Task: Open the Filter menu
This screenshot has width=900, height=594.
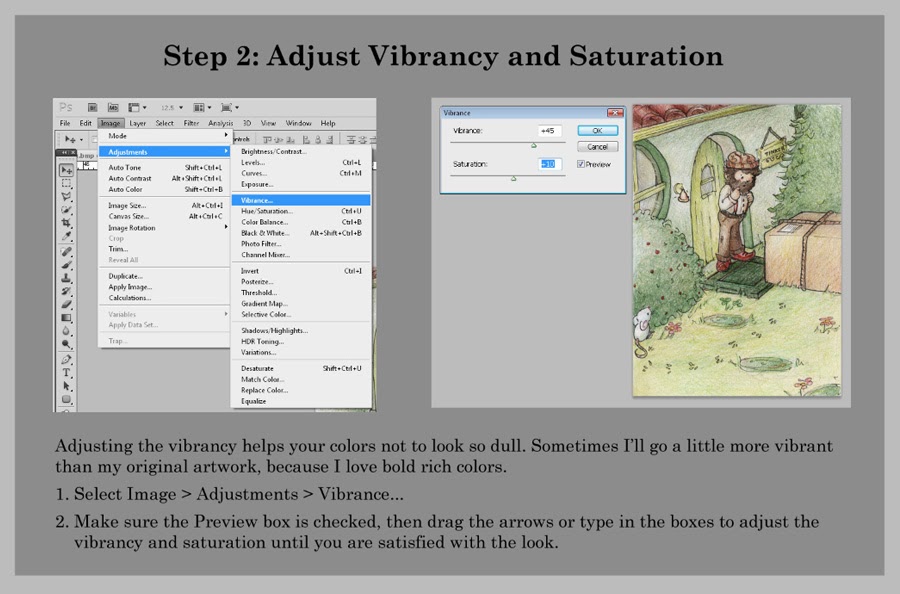Action: pyautogui.click(x=191, y=123)
